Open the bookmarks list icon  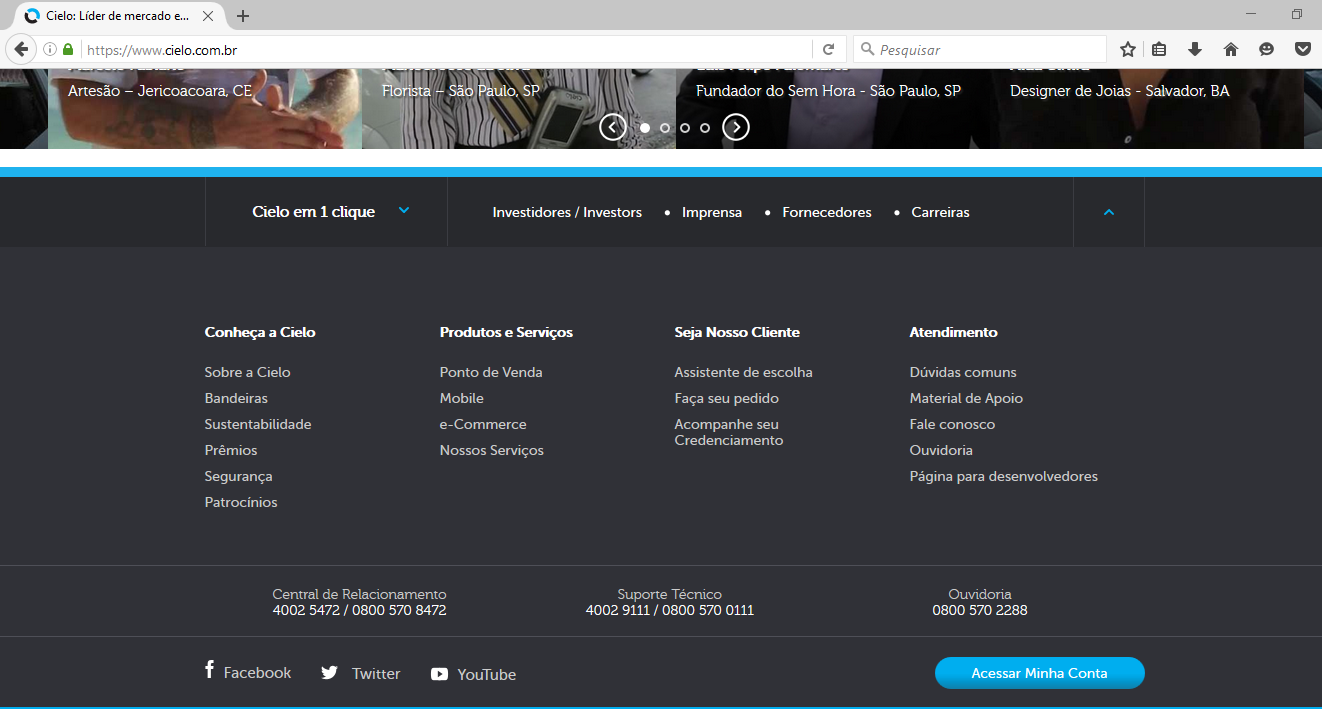(x=1160, y=49)
